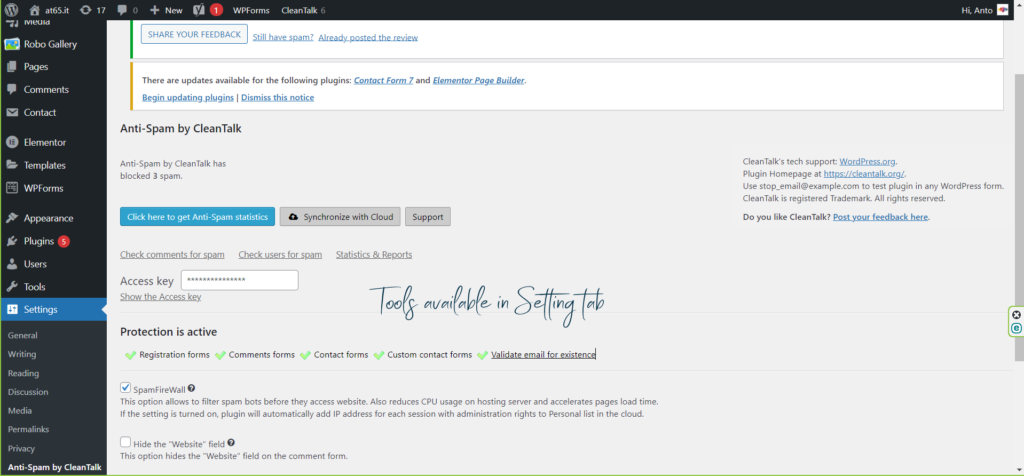Viewport: 1024px width, 476px height.
Task: Click Show the Access key link
Action: point(161,296)
